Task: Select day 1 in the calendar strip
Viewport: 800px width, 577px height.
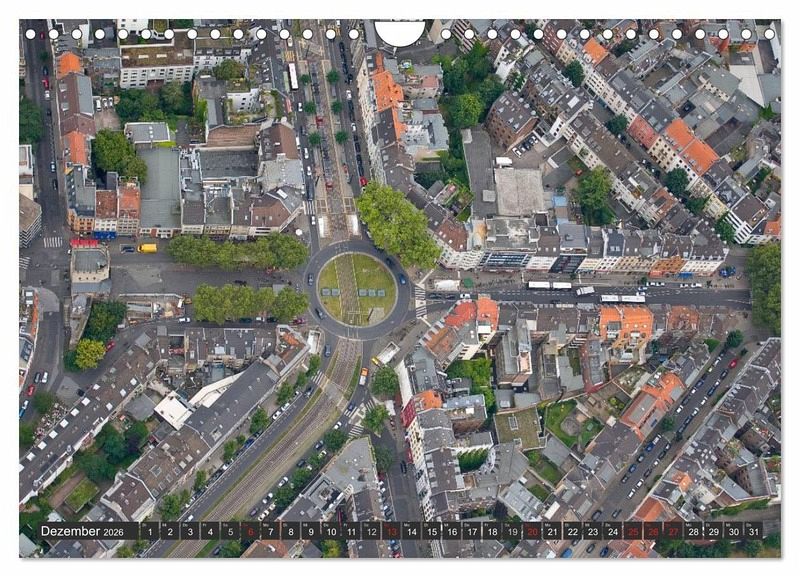Action: pos(148,531)
